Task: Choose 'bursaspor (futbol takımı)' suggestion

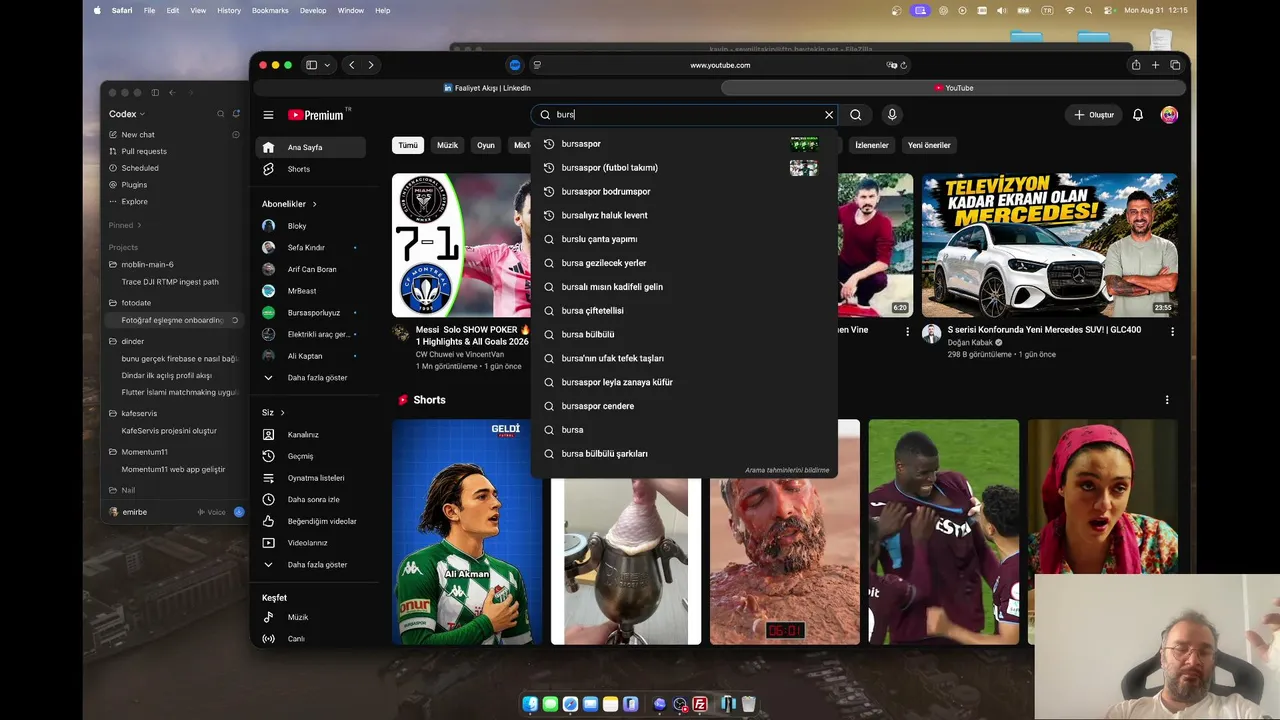Action: point(684,168)
